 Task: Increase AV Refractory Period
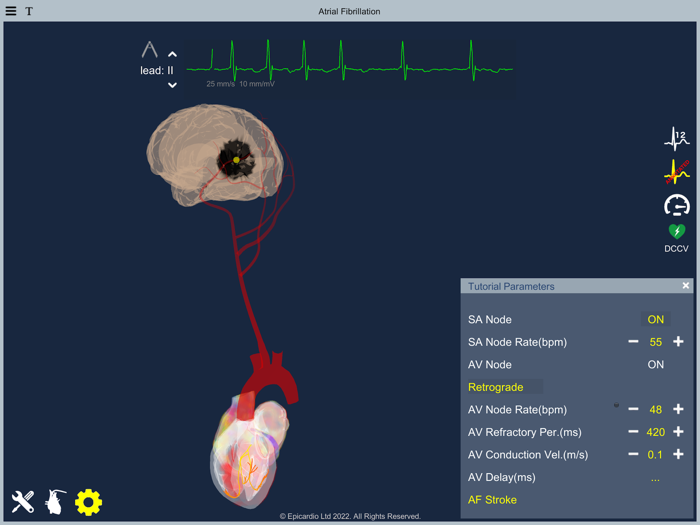click(x=678, y=432)
